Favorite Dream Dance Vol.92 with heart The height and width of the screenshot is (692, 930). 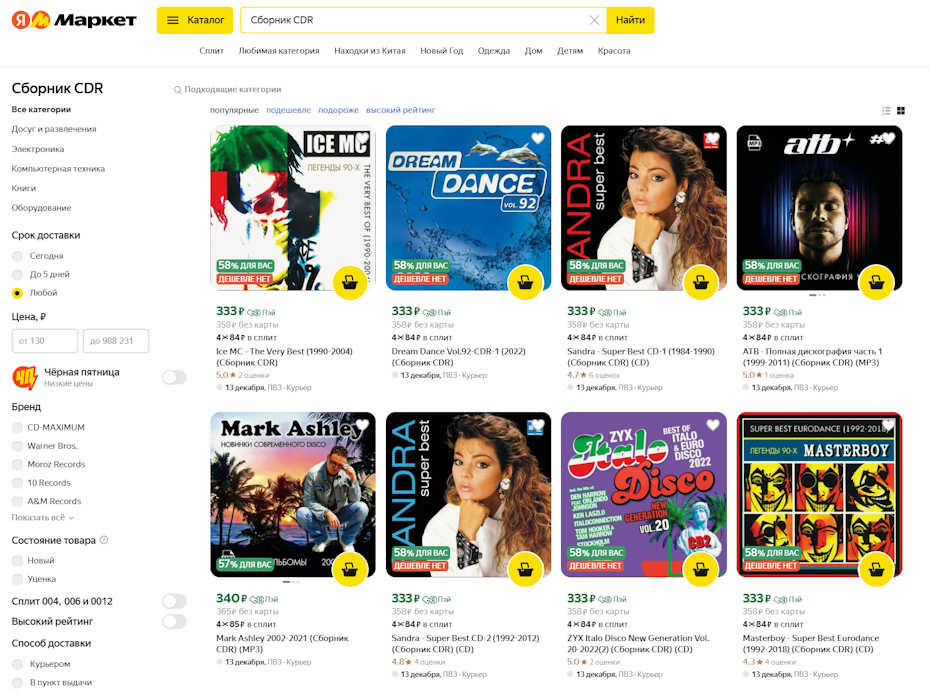click(537, 138)
